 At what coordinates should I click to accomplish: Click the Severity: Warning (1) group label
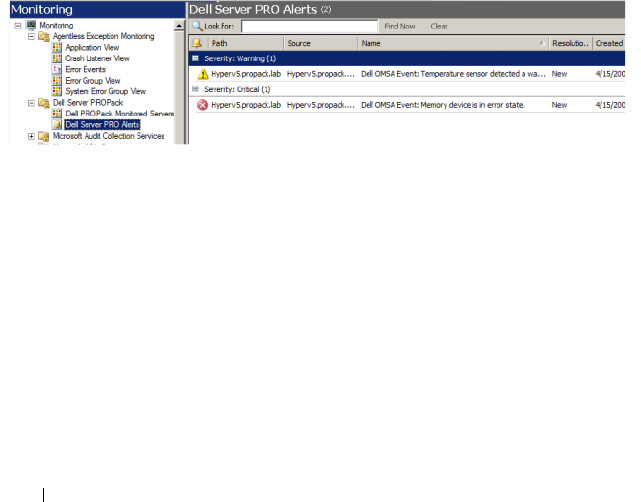pos(240,58)
